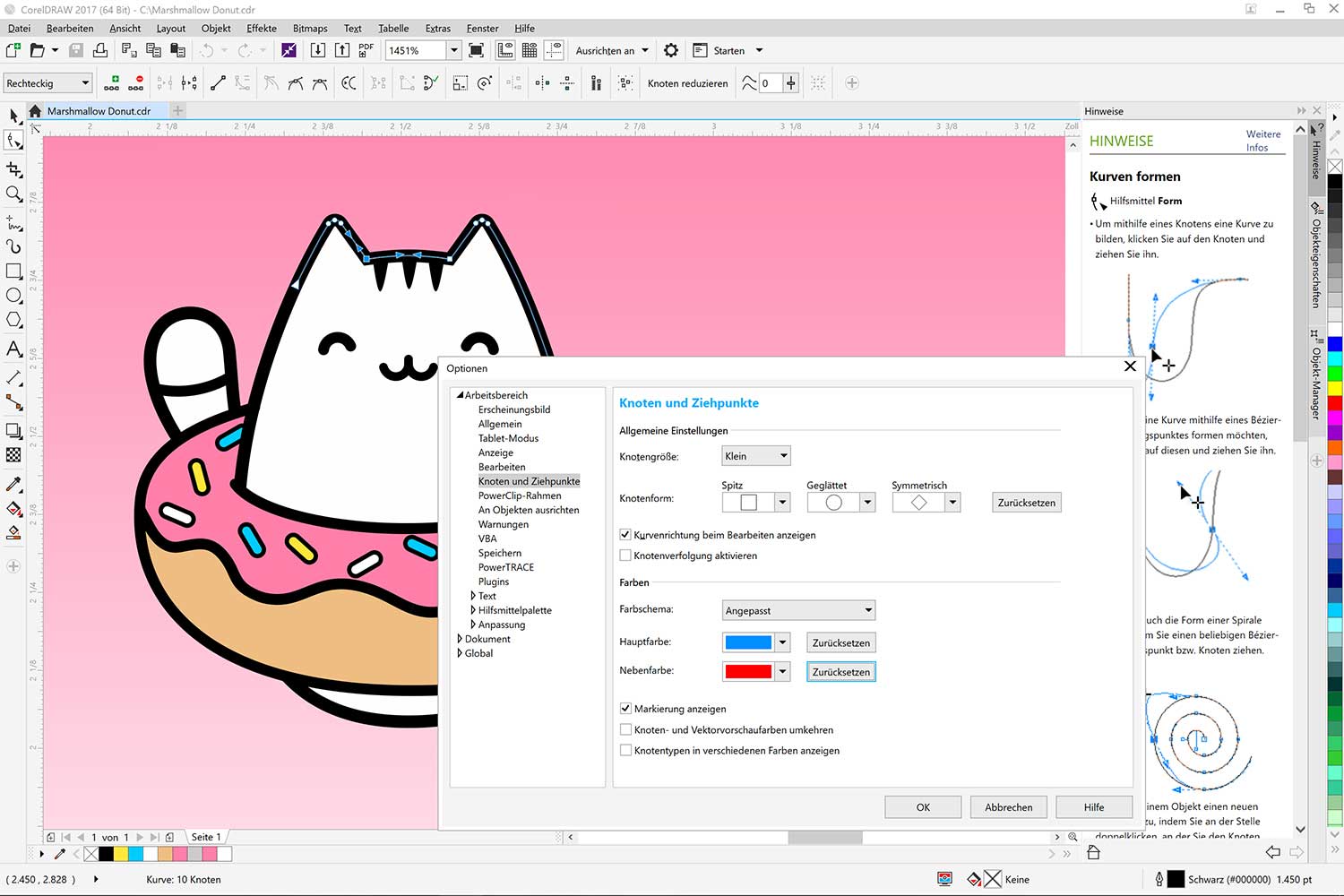Select the Rectangle tool
Viewport: 1344px width, 896px height.
pos(13,271)
